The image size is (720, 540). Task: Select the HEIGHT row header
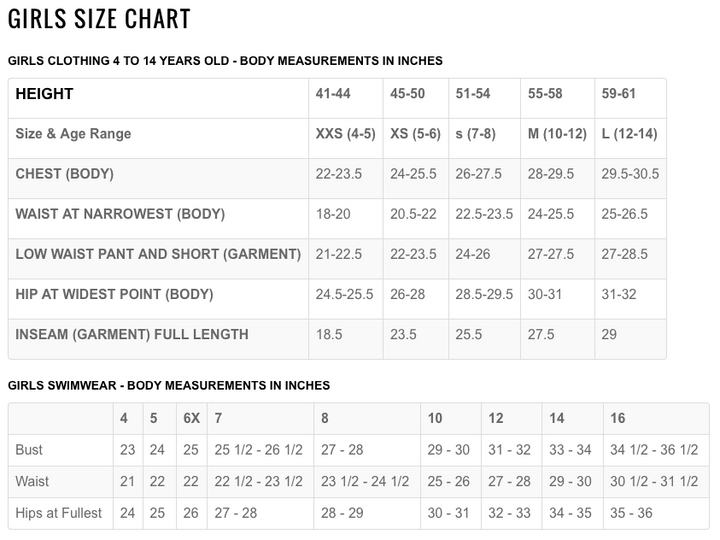[44, 95]
